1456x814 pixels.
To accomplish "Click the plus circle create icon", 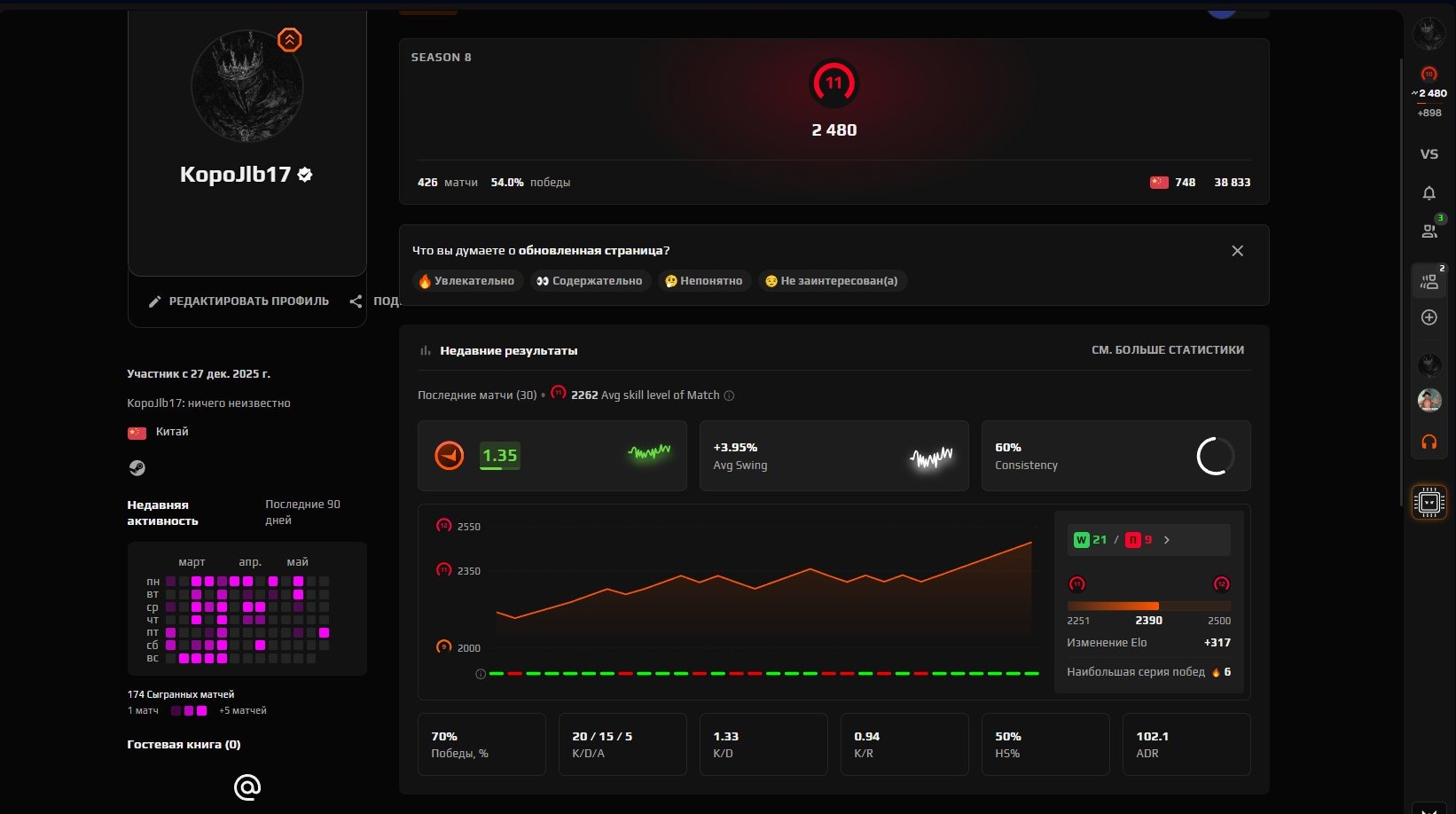I will 1429,317.
